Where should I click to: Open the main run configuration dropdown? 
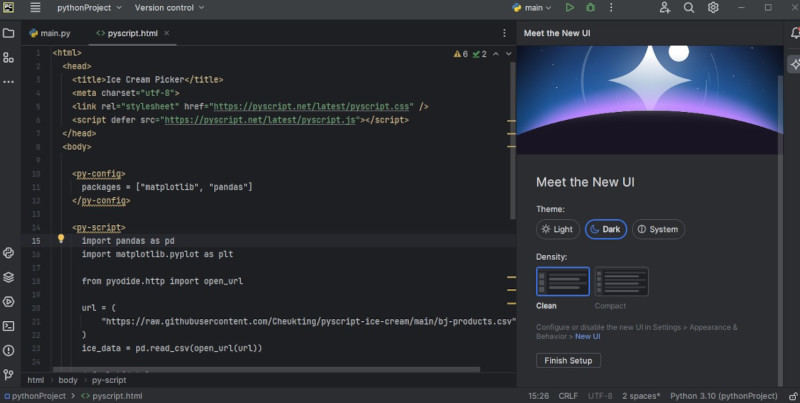coord(532,8)
